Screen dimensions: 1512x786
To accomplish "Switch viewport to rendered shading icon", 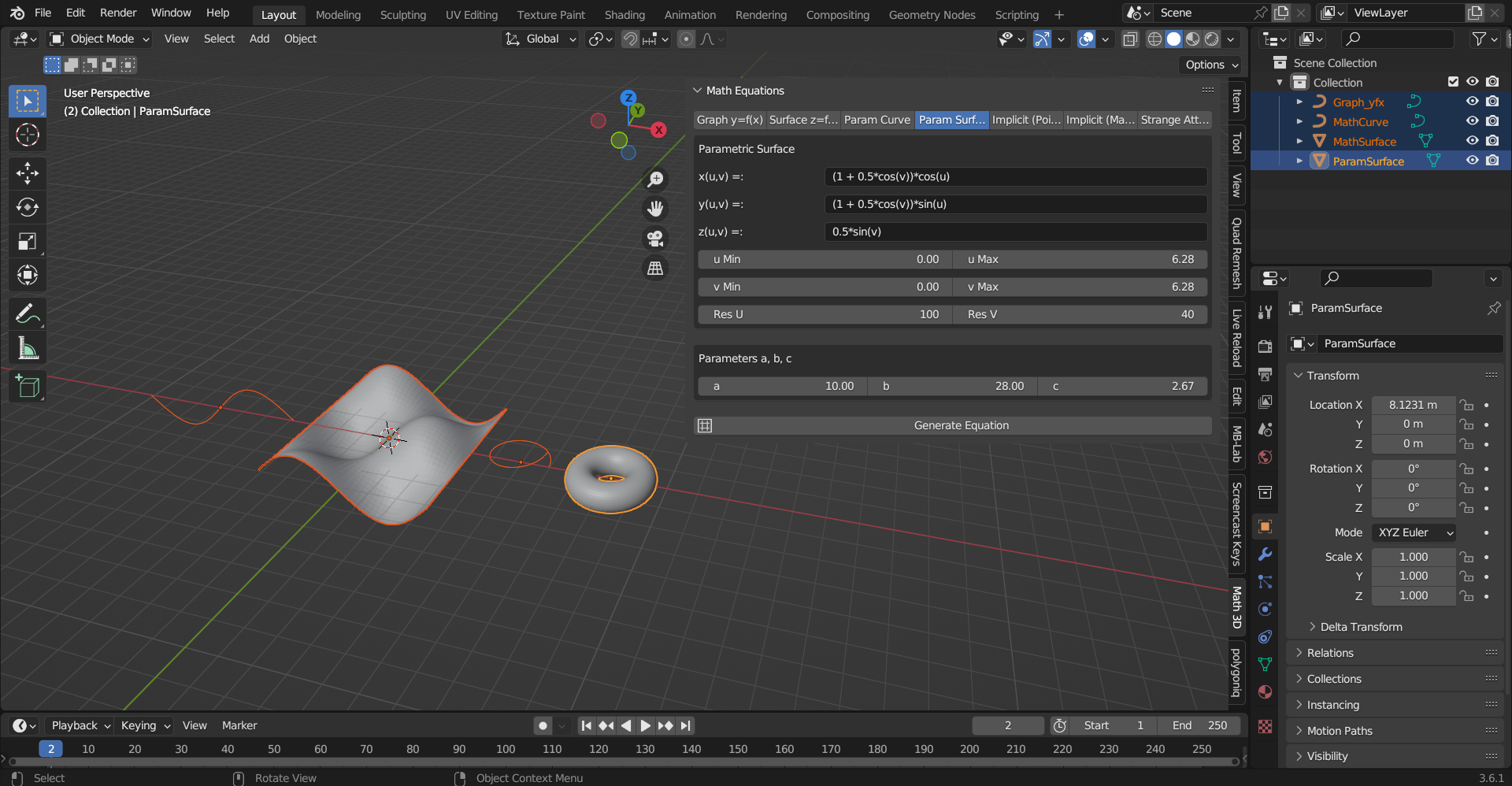I will click(x=1210, y=39).
